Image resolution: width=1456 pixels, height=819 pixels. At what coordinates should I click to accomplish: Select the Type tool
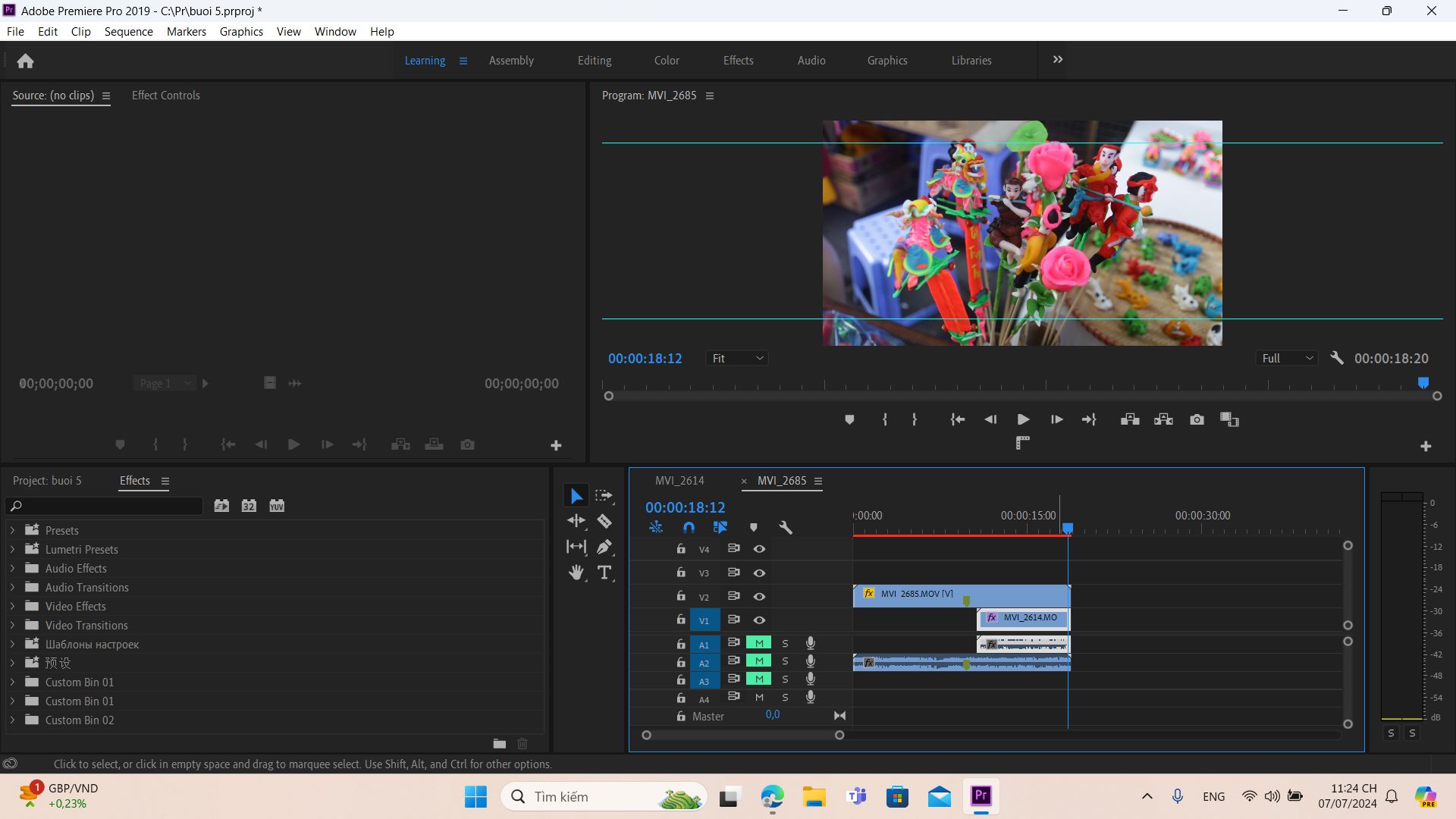pyautogui.click(x=604, y=573)
